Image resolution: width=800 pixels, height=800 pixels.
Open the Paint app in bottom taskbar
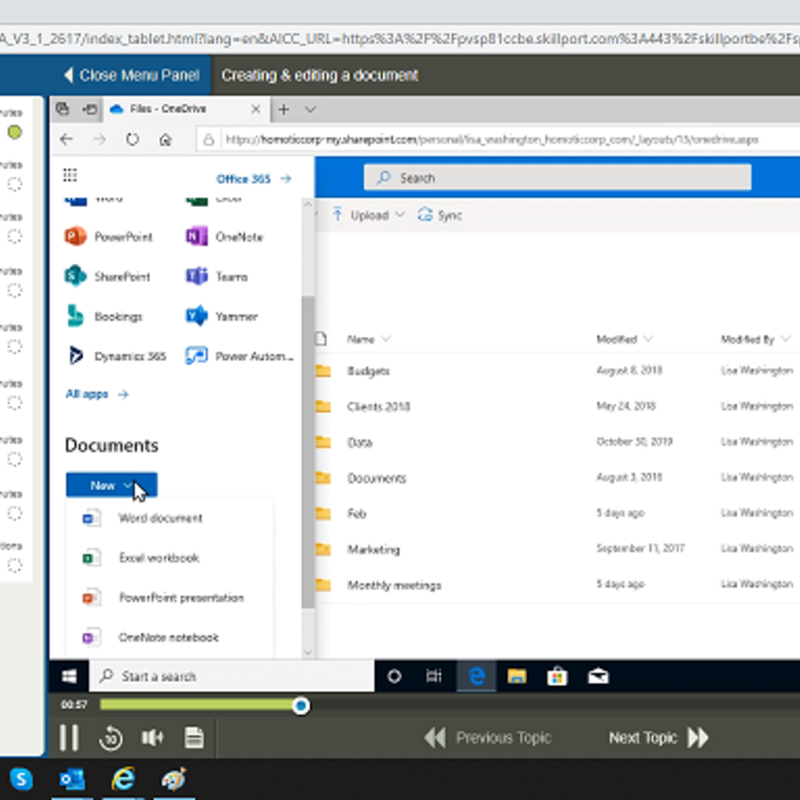(174, 779)
